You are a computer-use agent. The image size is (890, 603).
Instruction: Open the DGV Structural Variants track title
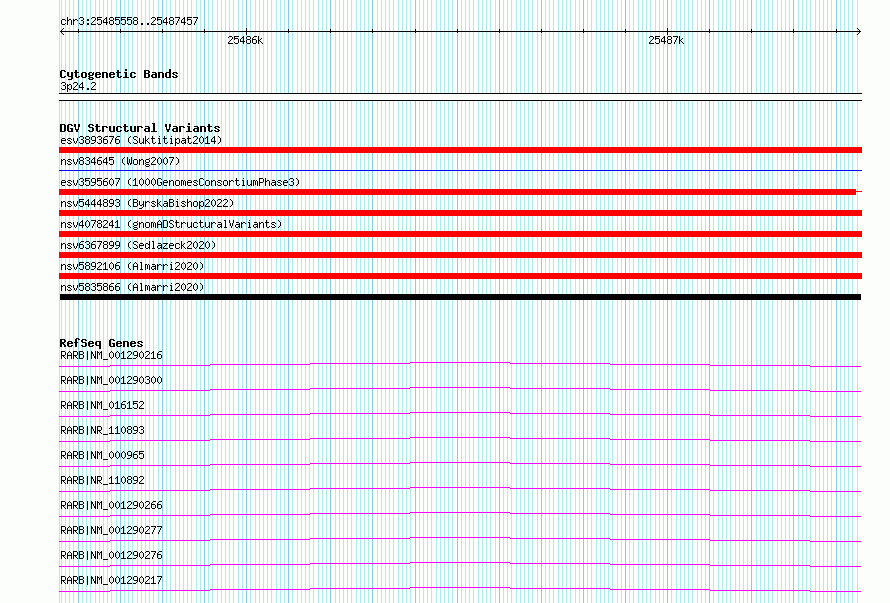tap(140, 128)
